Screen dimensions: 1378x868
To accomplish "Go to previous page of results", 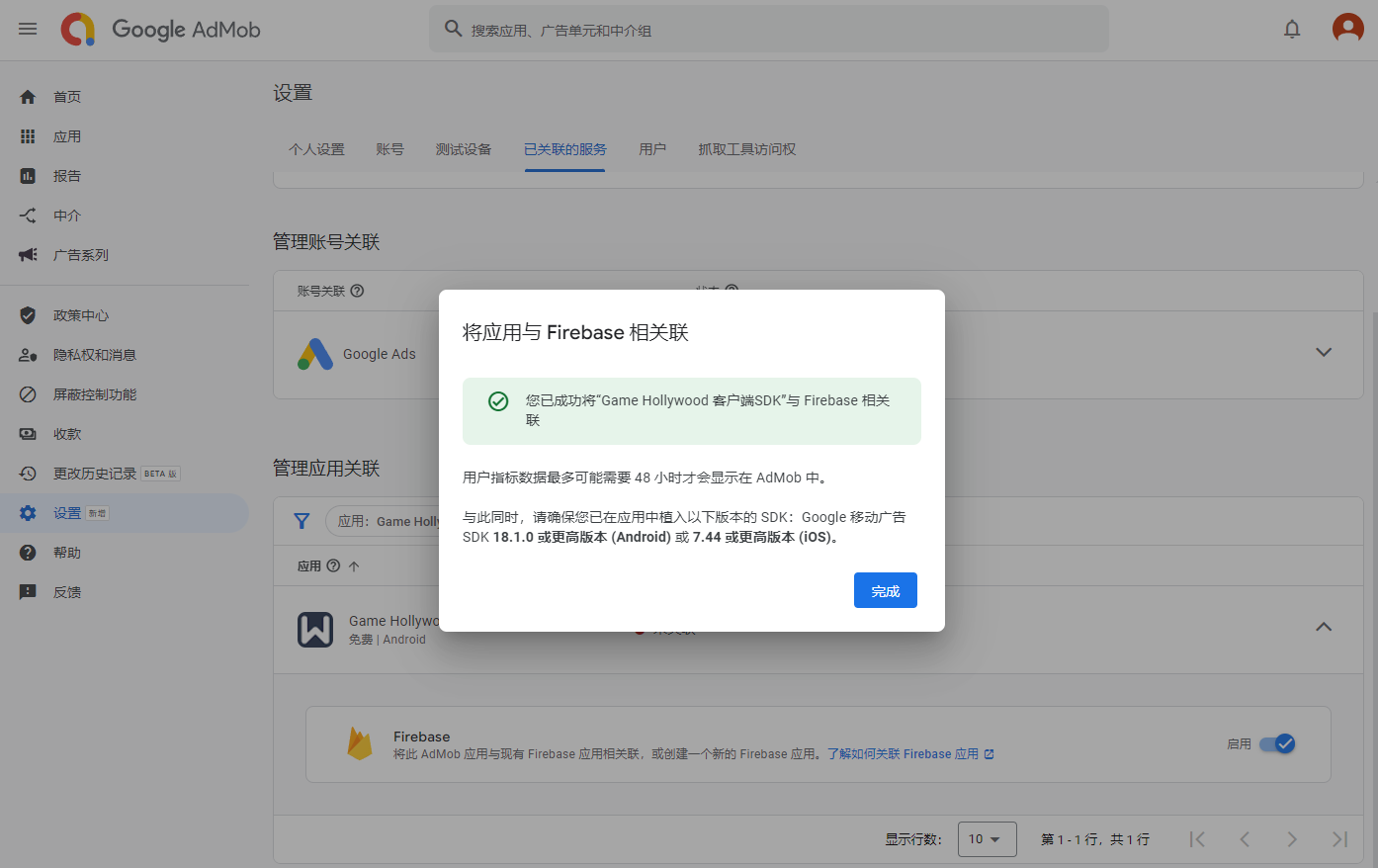I will [1245, 839].
